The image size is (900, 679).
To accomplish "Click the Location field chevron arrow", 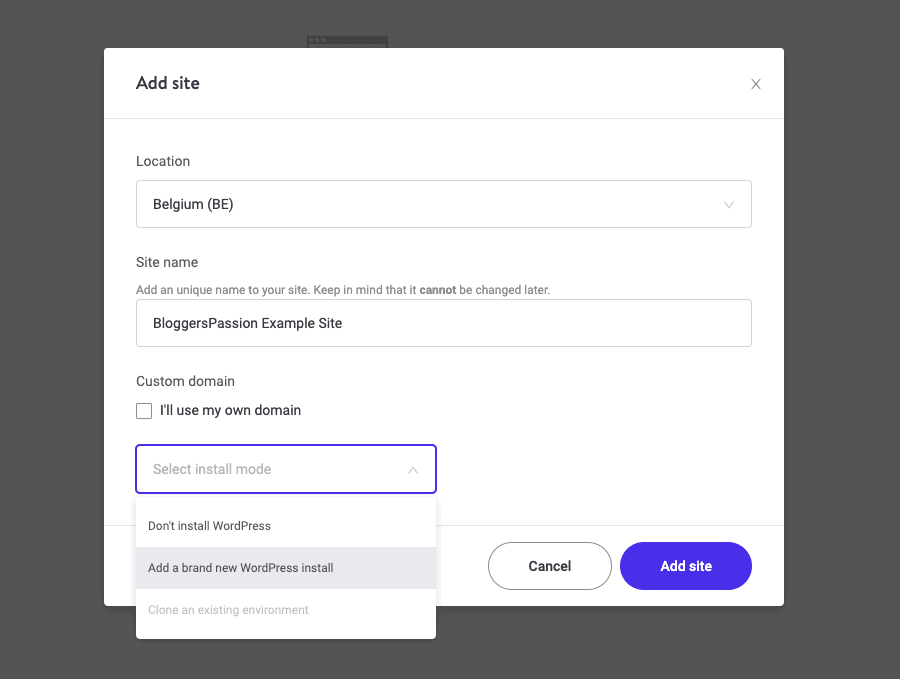I will coord(729,205).
